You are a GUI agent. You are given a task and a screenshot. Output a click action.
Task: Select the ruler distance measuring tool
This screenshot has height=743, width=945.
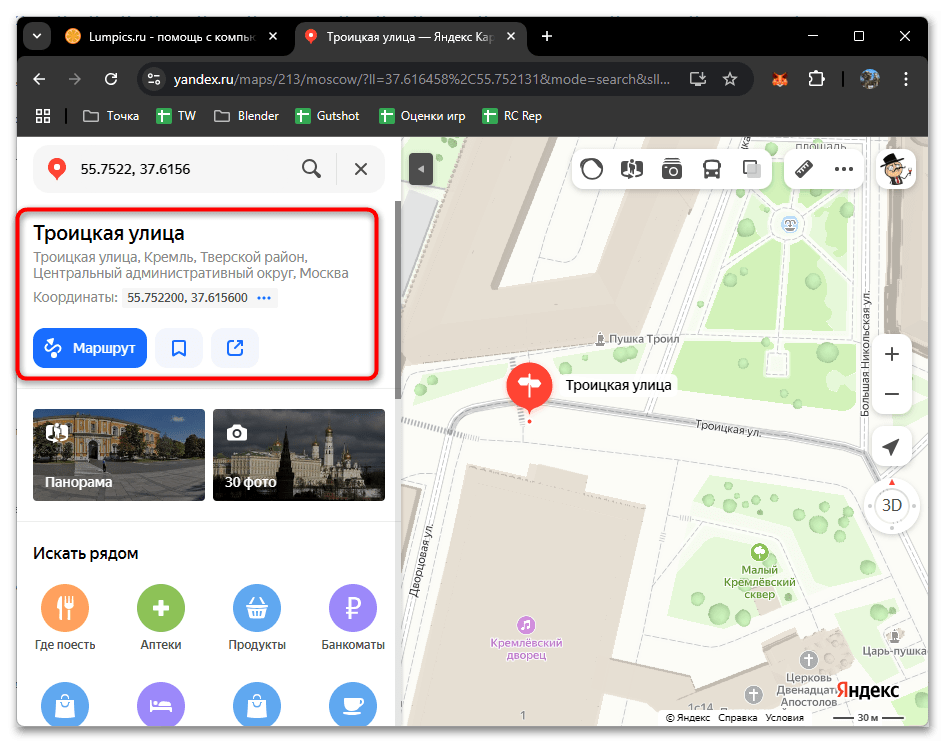(804, 169)
